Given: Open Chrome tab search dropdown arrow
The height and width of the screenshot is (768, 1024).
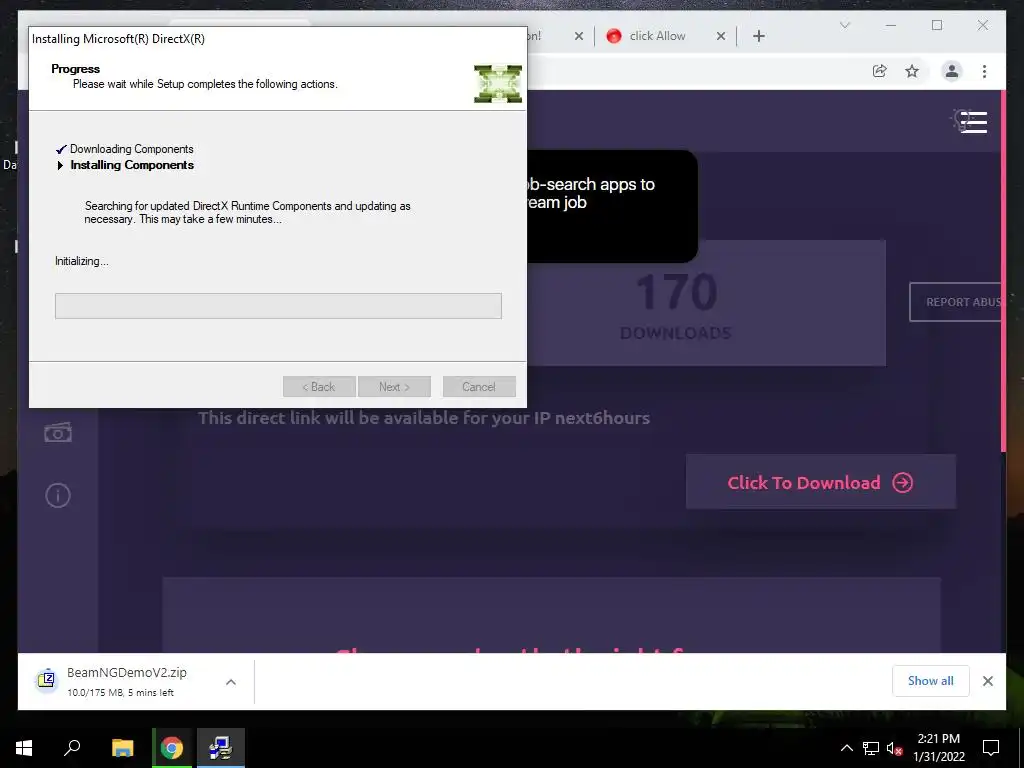Looking at the screenshot, I should [x=844, y=25].
